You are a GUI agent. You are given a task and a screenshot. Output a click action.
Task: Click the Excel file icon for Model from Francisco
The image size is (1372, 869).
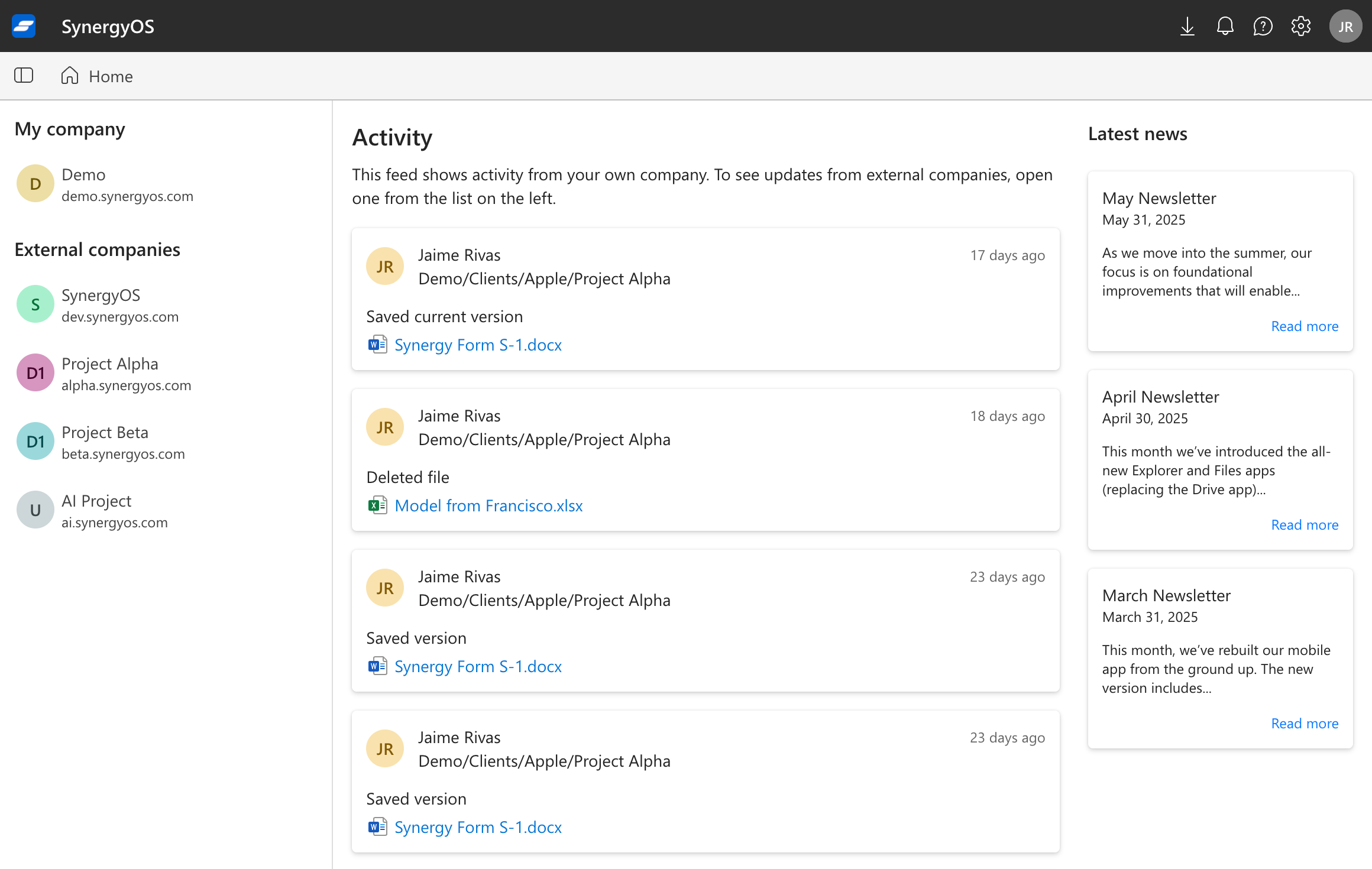click(377, 505)
